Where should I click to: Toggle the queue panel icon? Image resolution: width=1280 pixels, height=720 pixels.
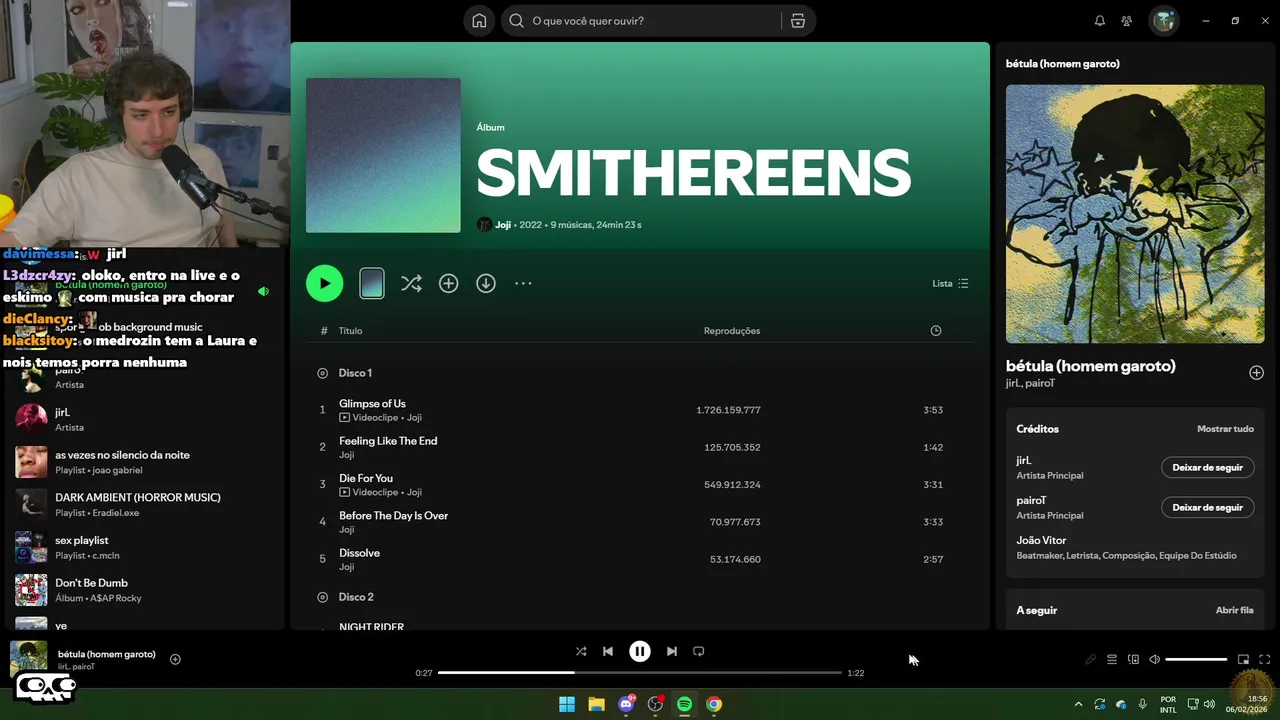click(x=1112, y=660)
